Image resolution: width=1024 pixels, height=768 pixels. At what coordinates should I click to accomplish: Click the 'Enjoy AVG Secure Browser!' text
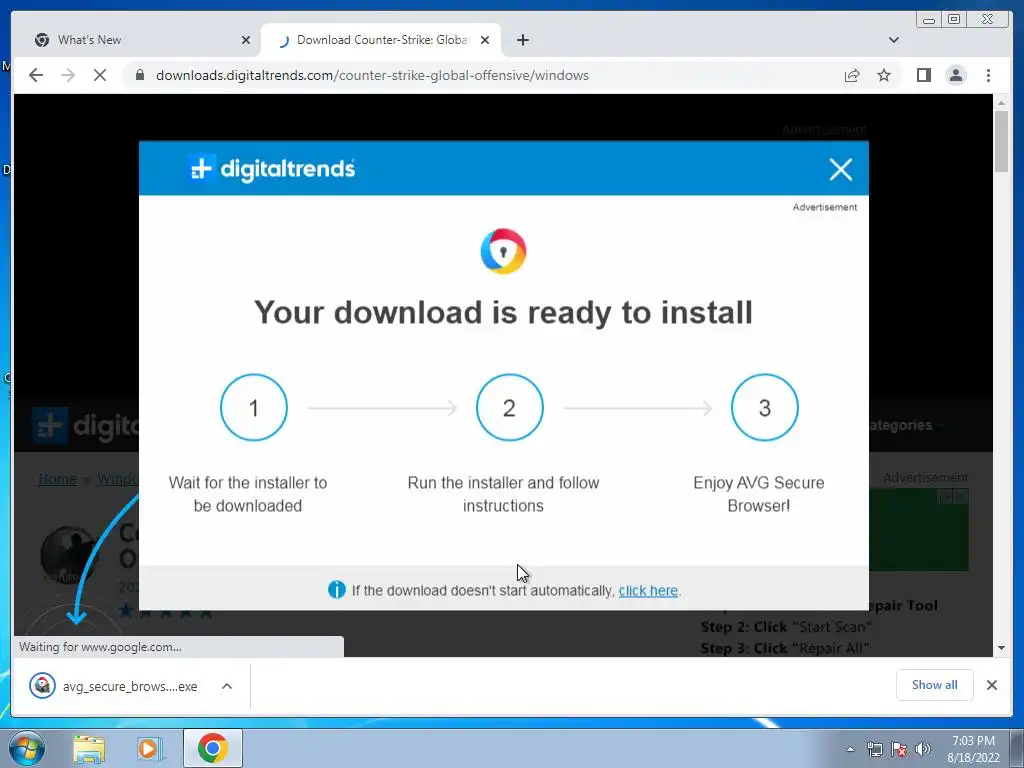coord(759,494)
